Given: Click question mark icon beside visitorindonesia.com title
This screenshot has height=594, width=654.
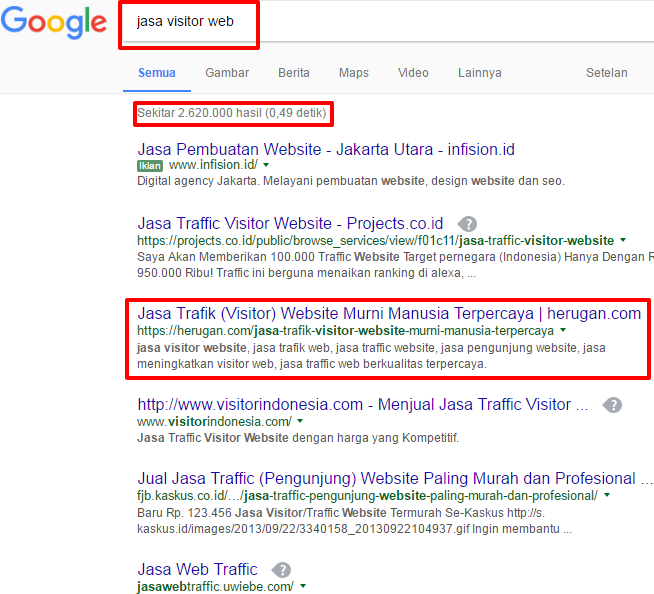Looking at the screenshot, I should pos(612,405).
